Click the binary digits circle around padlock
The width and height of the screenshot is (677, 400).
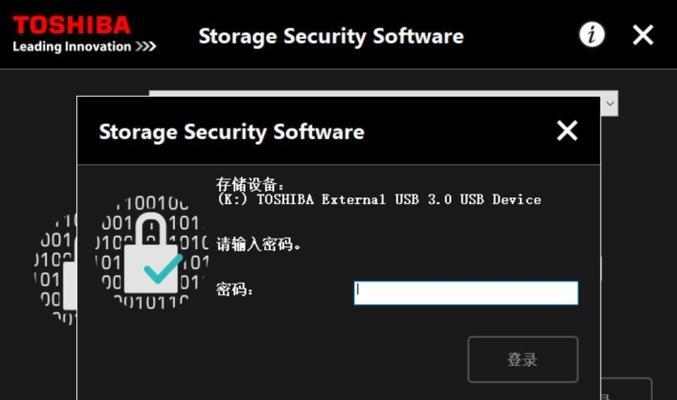[151, 253]
